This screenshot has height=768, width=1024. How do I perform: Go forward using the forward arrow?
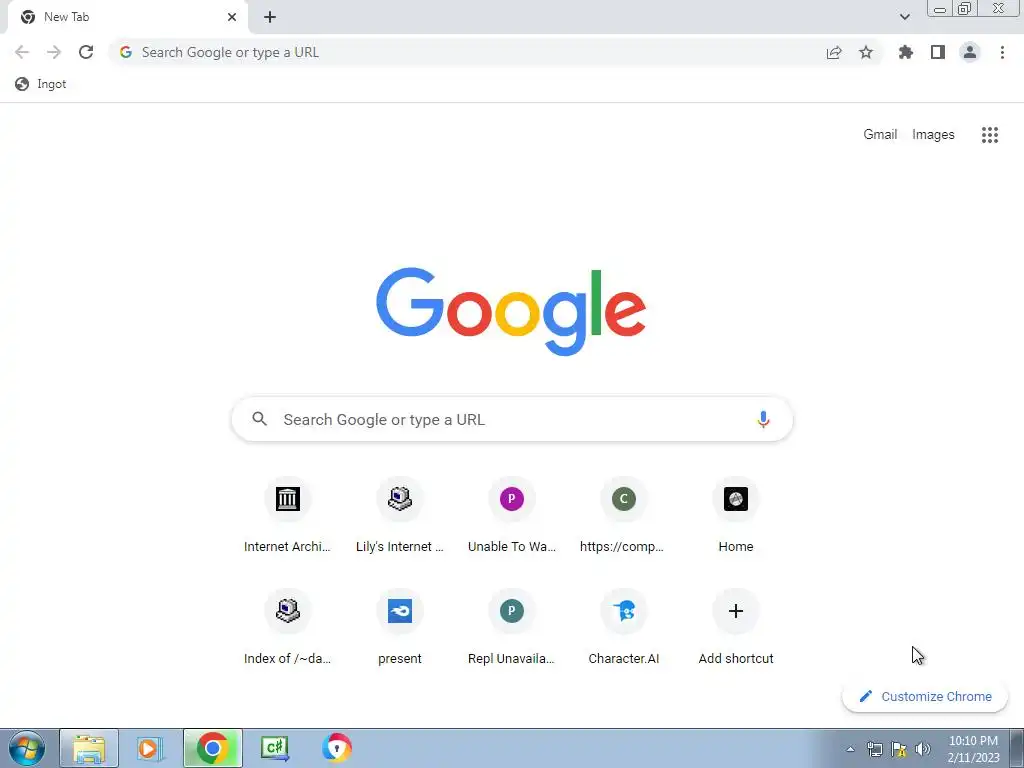click(54, 52)
